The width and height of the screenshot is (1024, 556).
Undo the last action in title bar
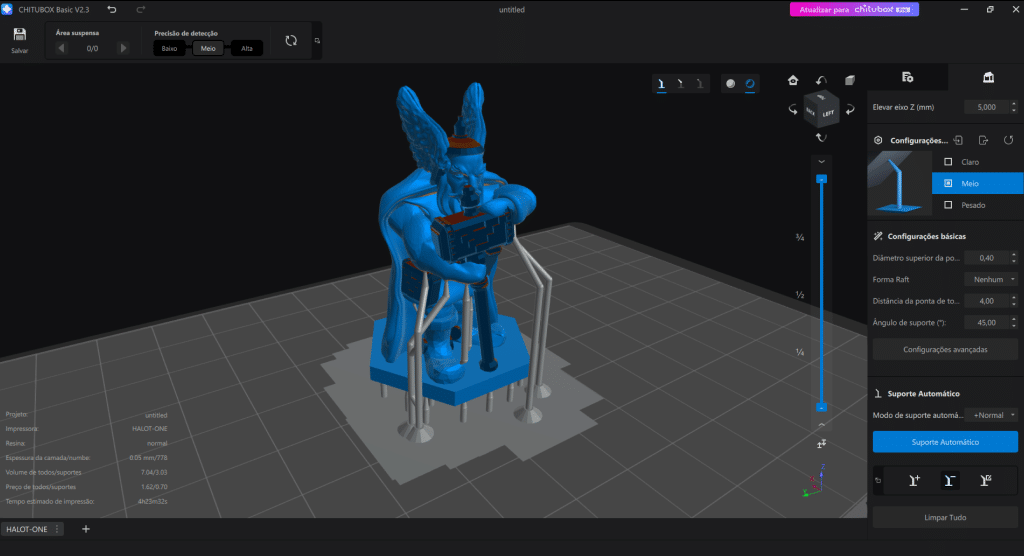tap(112, 10)
